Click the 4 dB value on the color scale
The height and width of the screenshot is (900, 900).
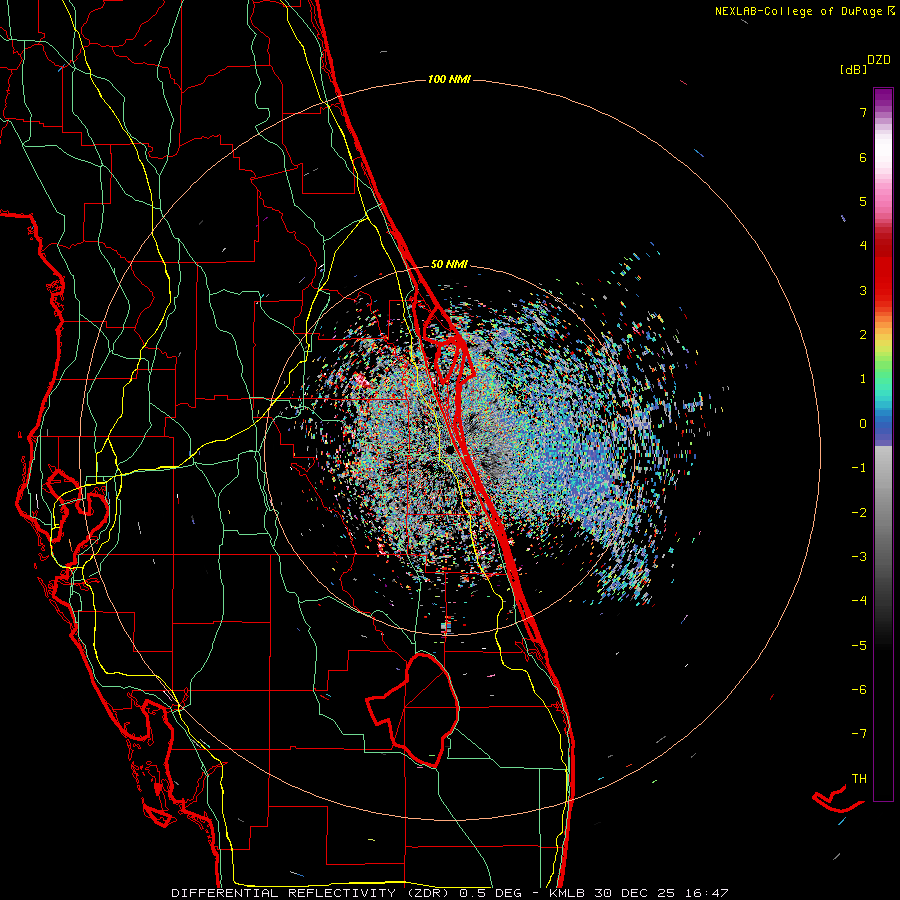(x=863, y=246)
